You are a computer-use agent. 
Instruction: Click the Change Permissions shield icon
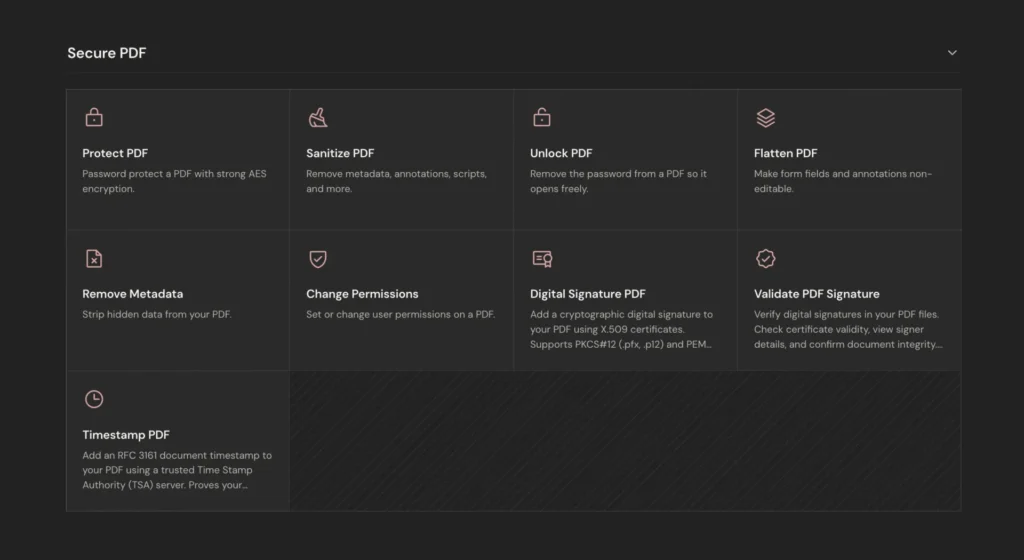pos(318,258)
